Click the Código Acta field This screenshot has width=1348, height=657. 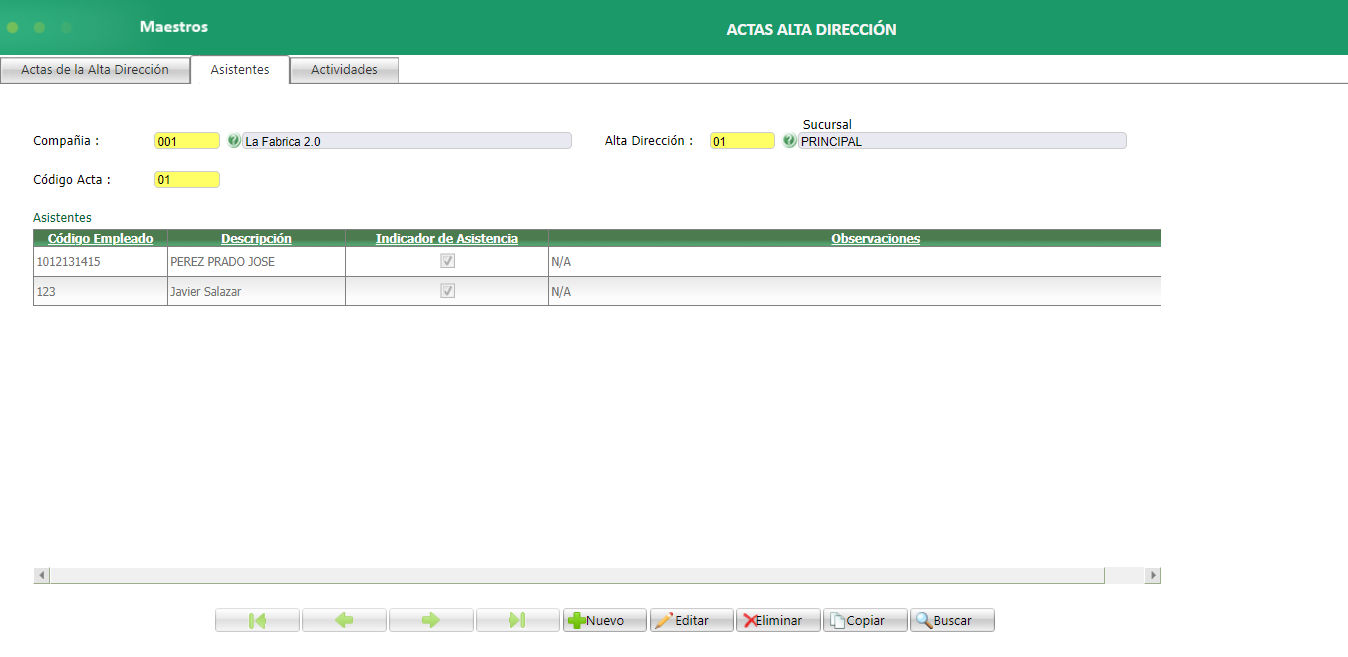click(x=187, y=180)
